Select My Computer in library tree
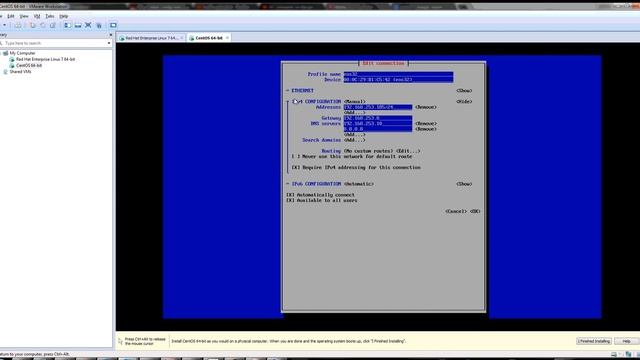This screenshot has height=360, width=640. (22, 53)
